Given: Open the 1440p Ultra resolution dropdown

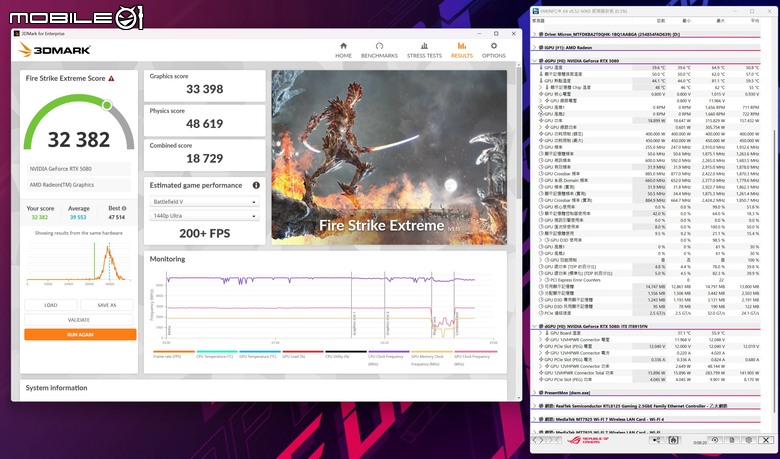Looking at the screenshot, I should pyautogui.click(x=204, y=216).
